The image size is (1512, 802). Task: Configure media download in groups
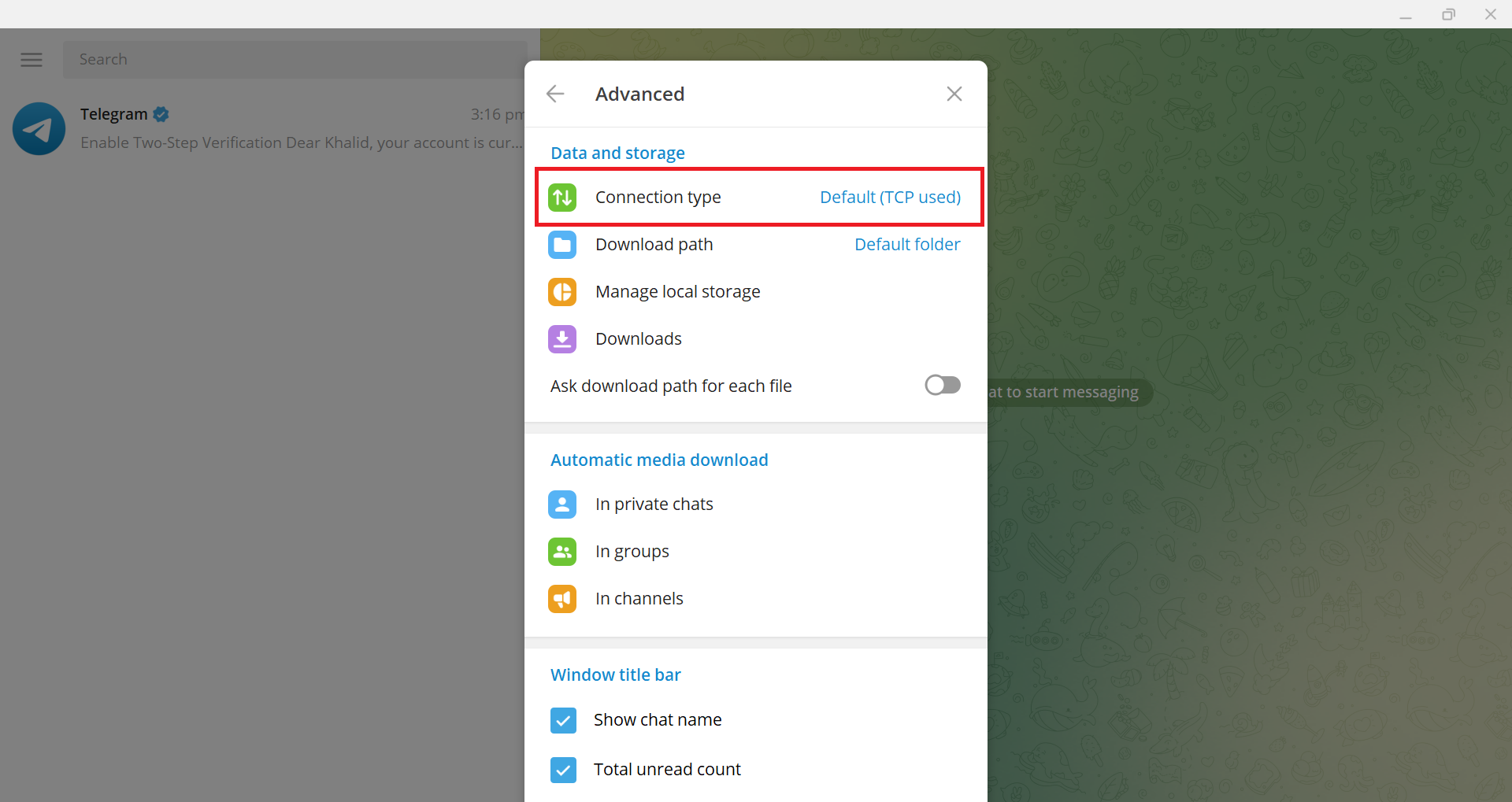click(632, 551)
